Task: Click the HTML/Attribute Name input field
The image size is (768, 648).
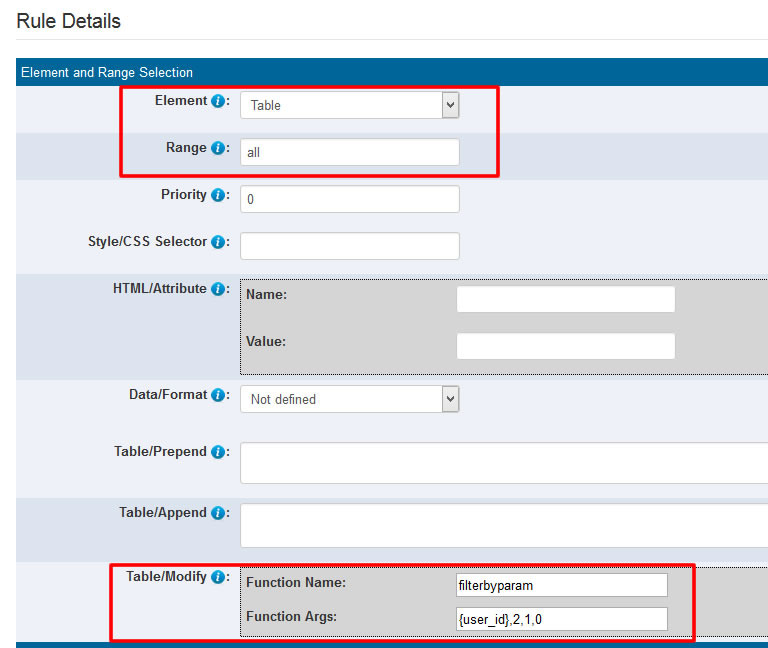Action: coord(565,299)
